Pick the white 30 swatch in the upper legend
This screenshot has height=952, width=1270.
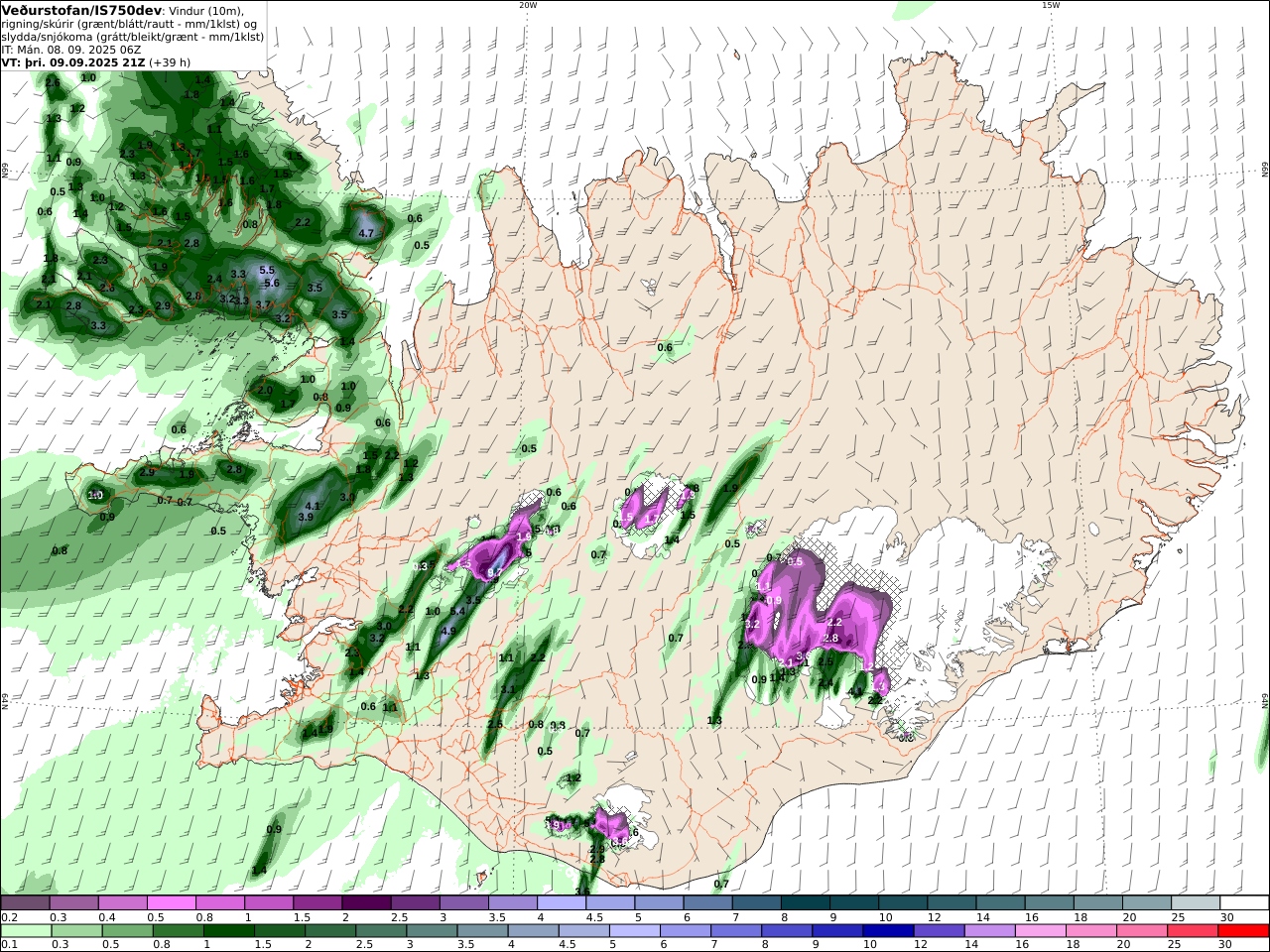click(x=1244, y=902)
